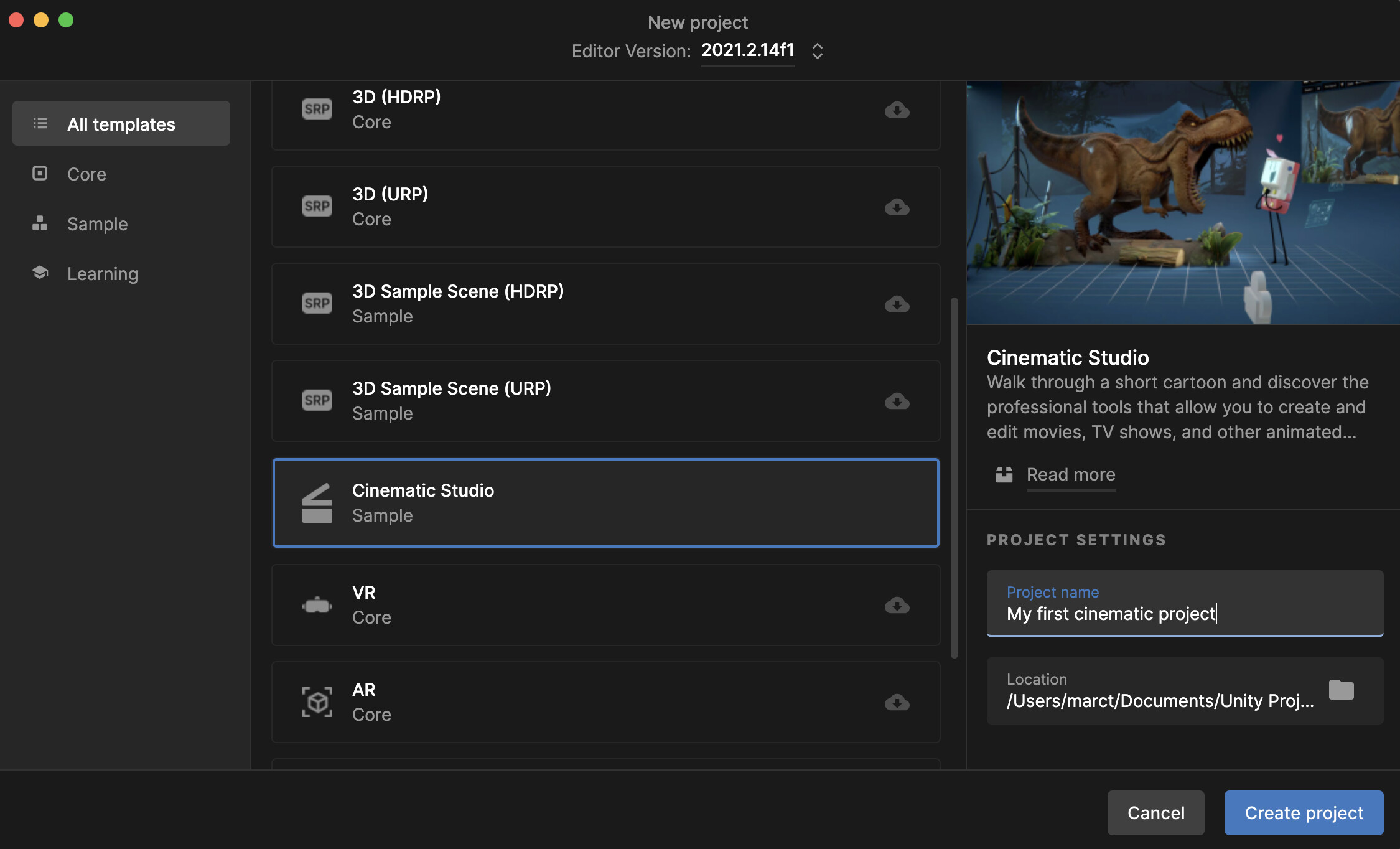Click the Core category square icon
The height and width of the screenshot is (849, 1400).
tap(40, 173)
